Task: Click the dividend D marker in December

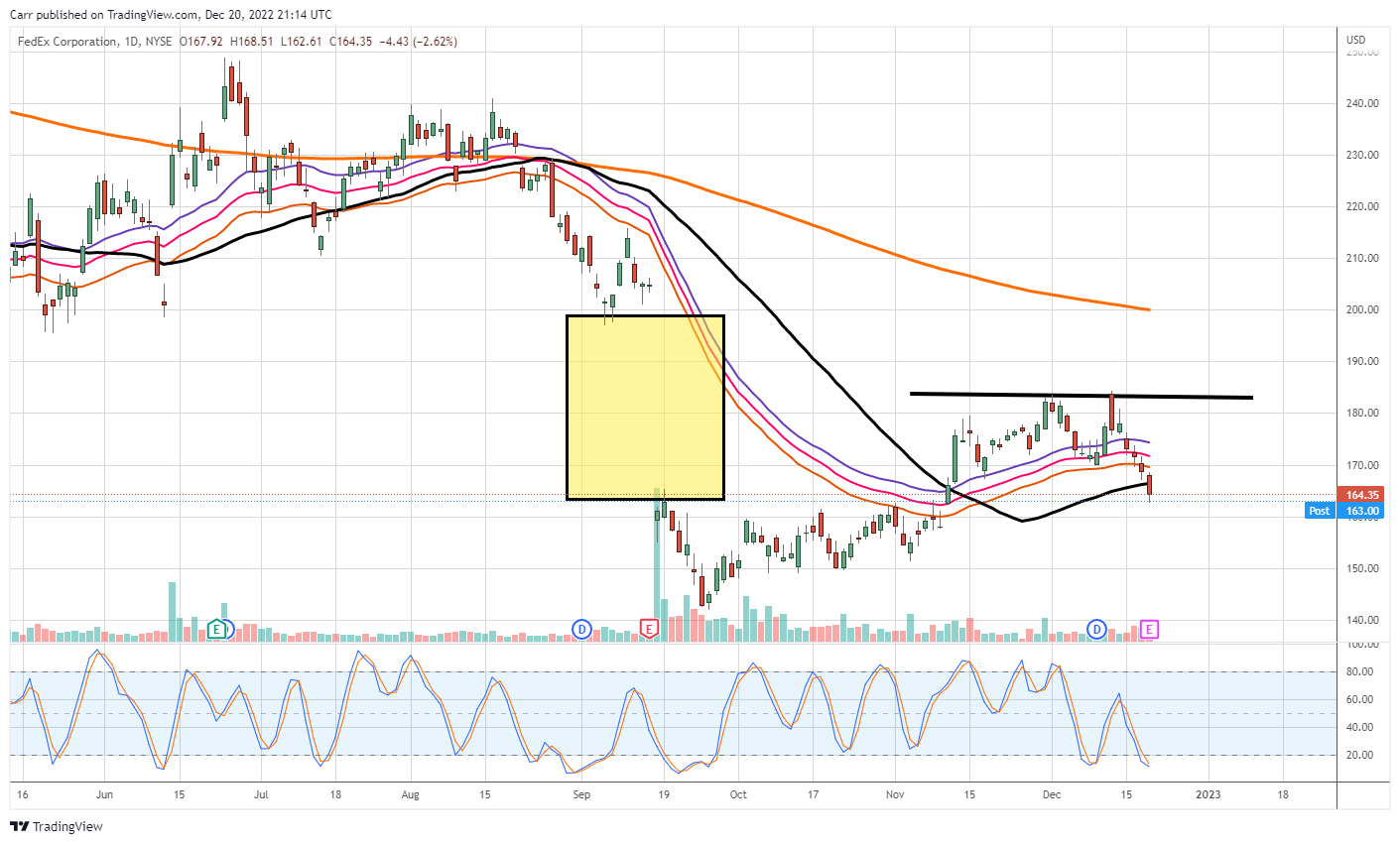Action: click(x=1096, y=629)
